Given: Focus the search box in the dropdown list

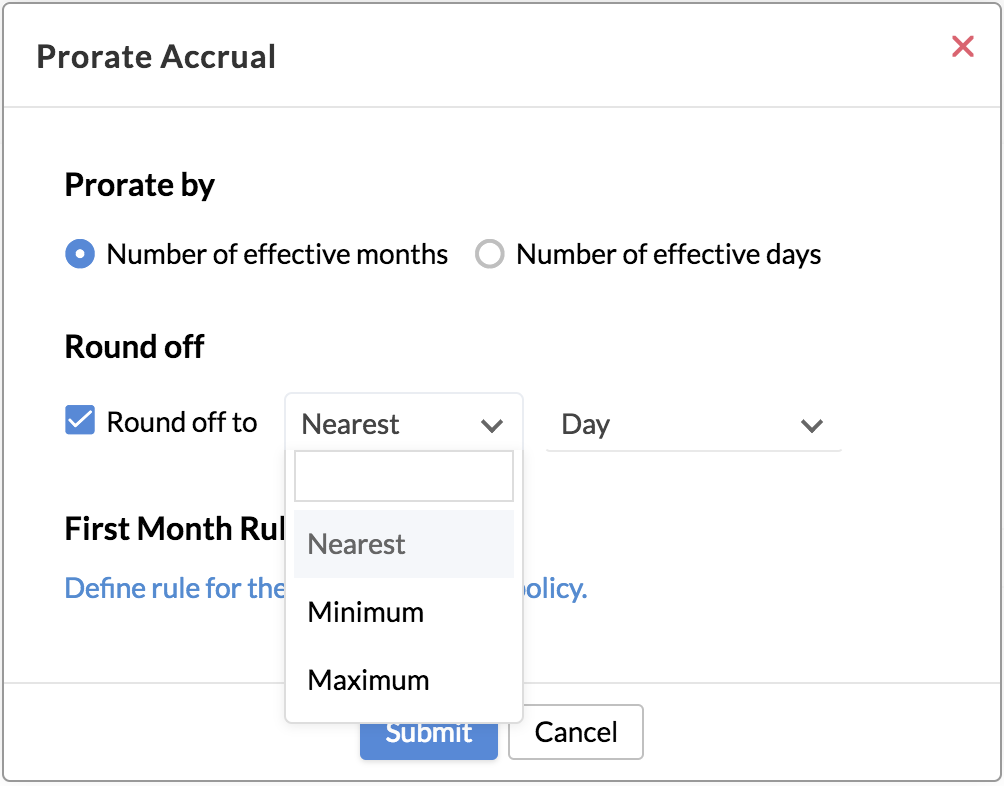Looking at the screenshot, I should [403, 476].
